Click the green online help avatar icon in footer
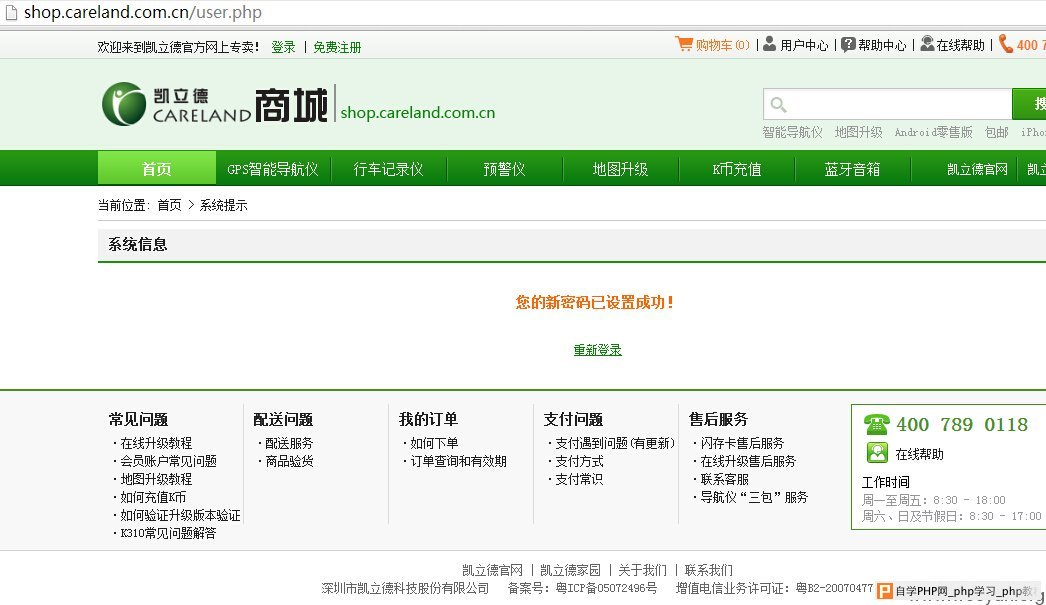 (x=877, y=453)
